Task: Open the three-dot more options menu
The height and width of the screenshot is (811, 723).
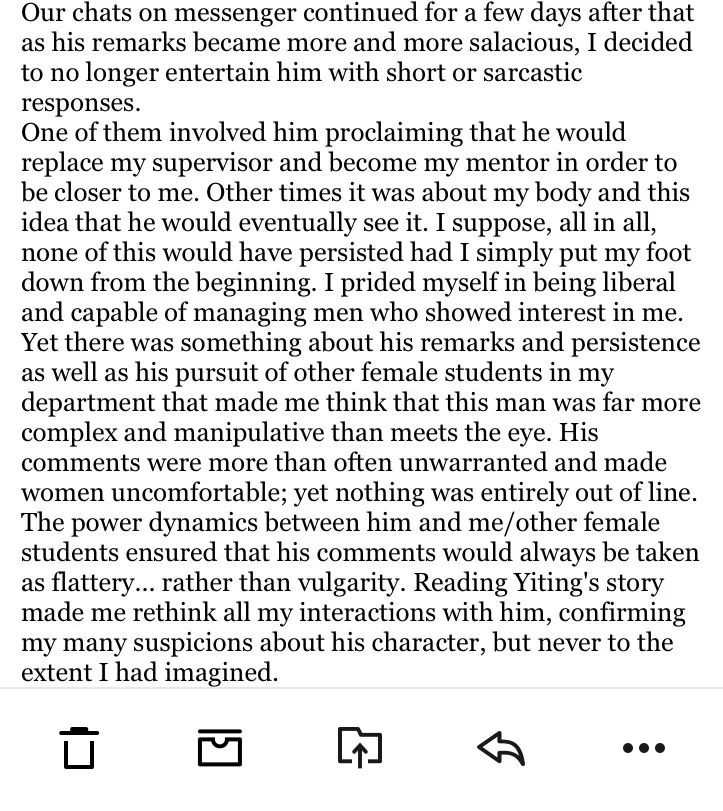Action: pyautogui.click(x=644, y=748)
